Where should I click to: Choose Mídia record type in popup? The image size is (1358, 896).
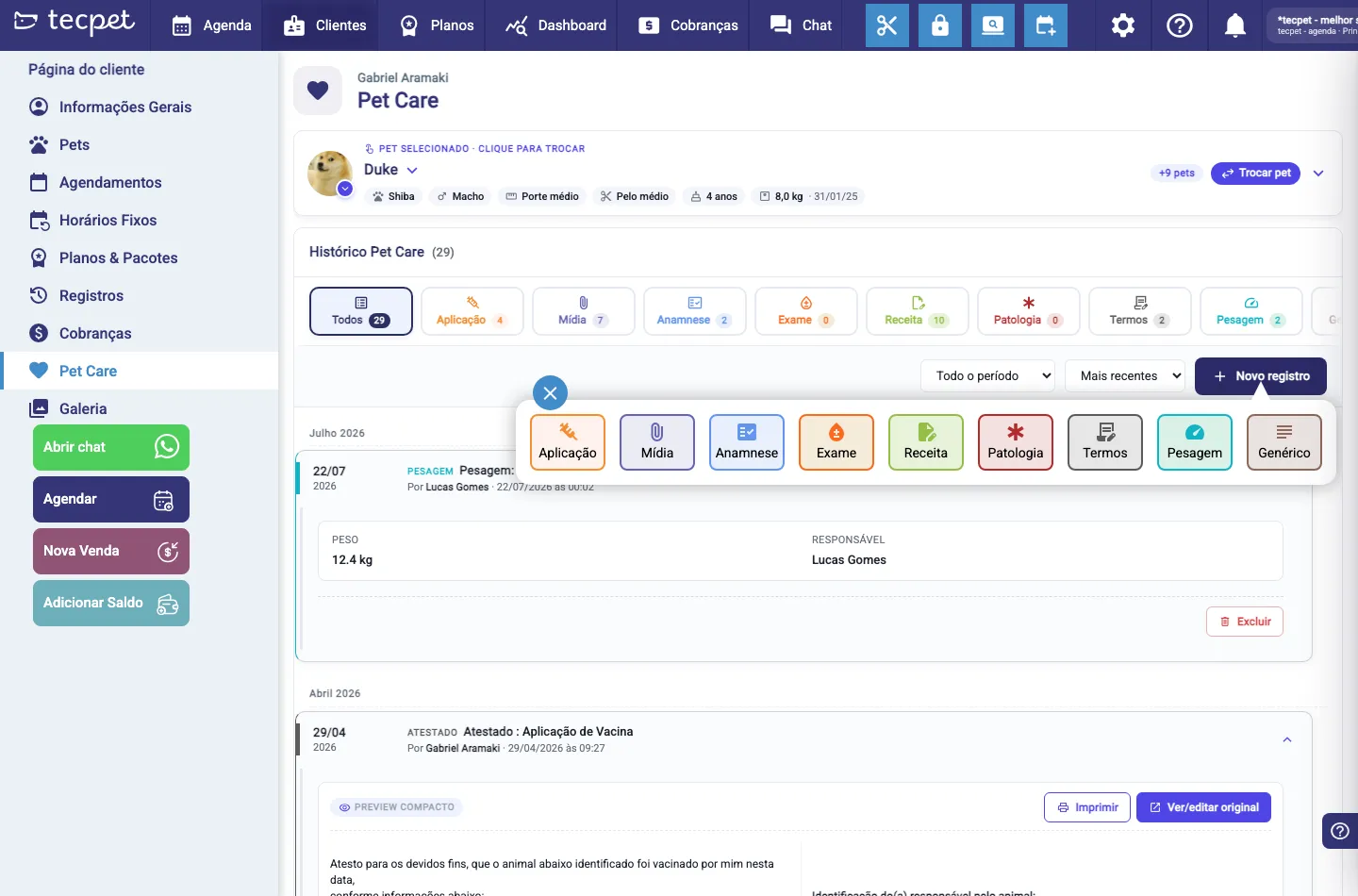pos(657,442)
